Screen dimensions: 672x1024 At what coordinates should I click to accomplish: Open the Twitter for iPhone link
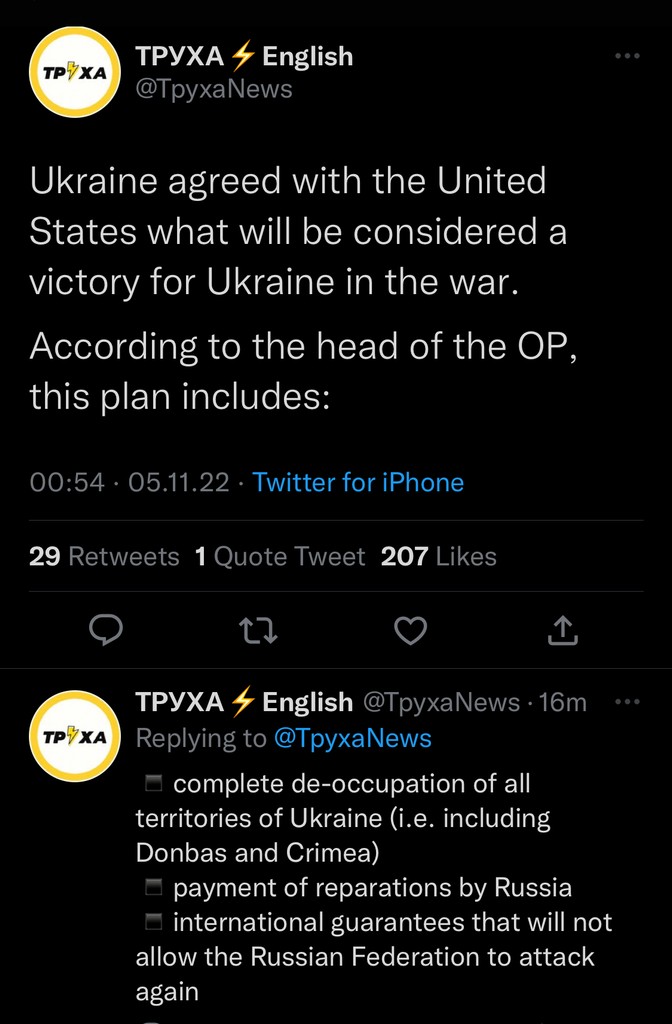click(x=358, y=482)
